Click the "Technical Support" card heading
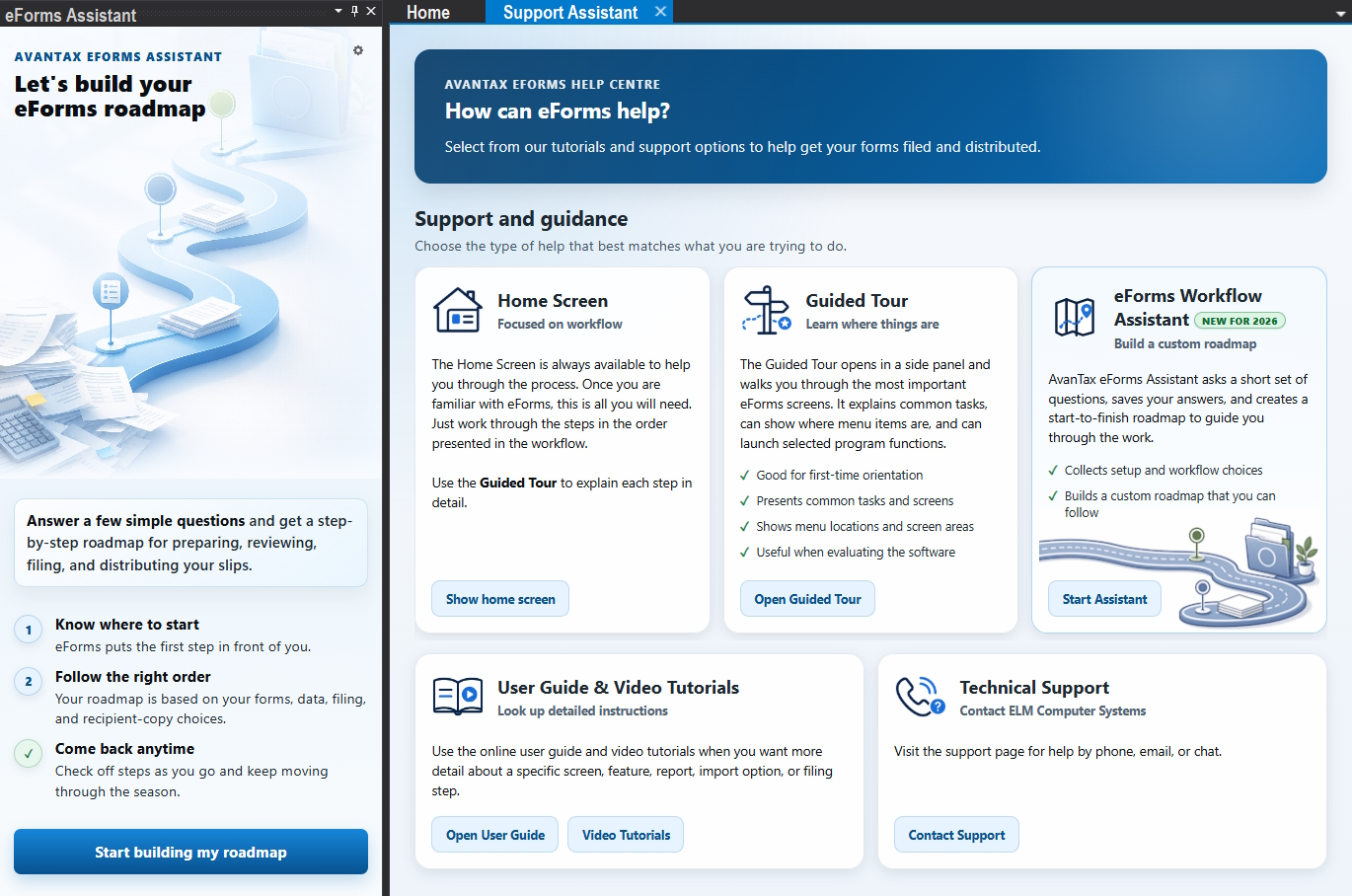 point(1034,688)
